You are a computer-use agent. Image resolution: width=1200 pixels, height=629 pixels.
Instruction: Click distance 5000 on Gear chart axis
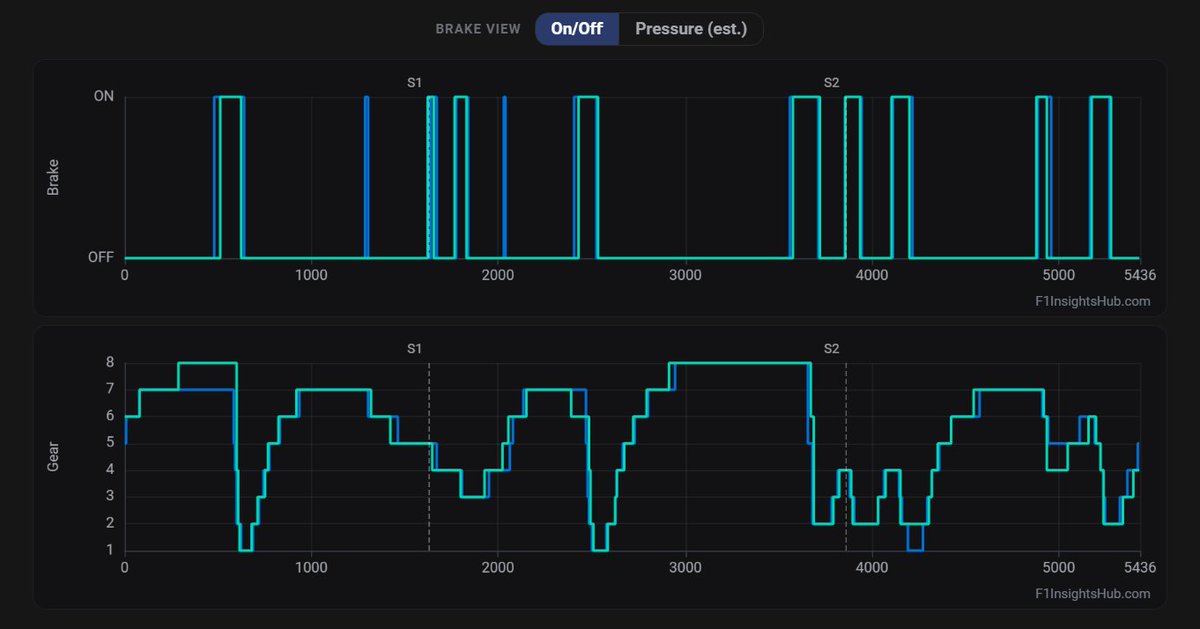coord(1059,567)
